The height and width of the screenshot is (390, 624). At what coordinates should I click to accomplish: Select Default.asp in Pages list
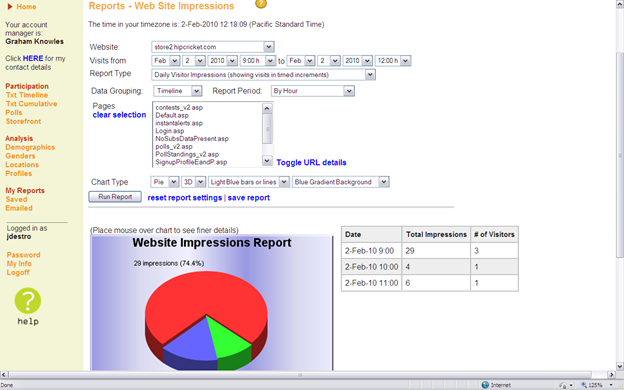pyautogui.click(x=172, y=115)
